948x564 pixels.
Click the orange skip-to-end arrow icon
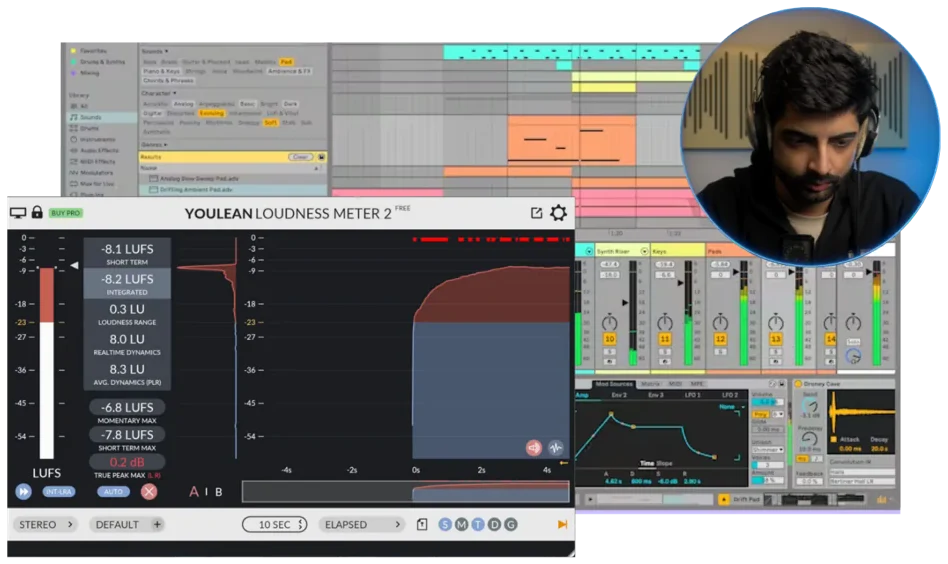(562, 524)
